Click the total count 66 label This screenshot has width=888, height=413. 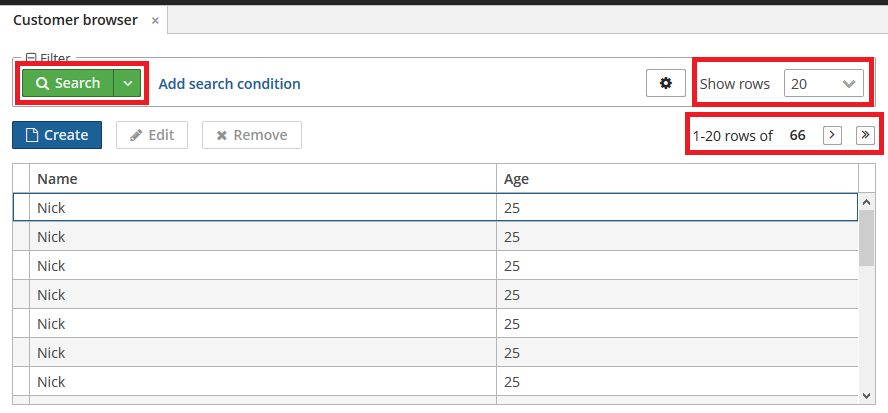(x=797, y=135)
